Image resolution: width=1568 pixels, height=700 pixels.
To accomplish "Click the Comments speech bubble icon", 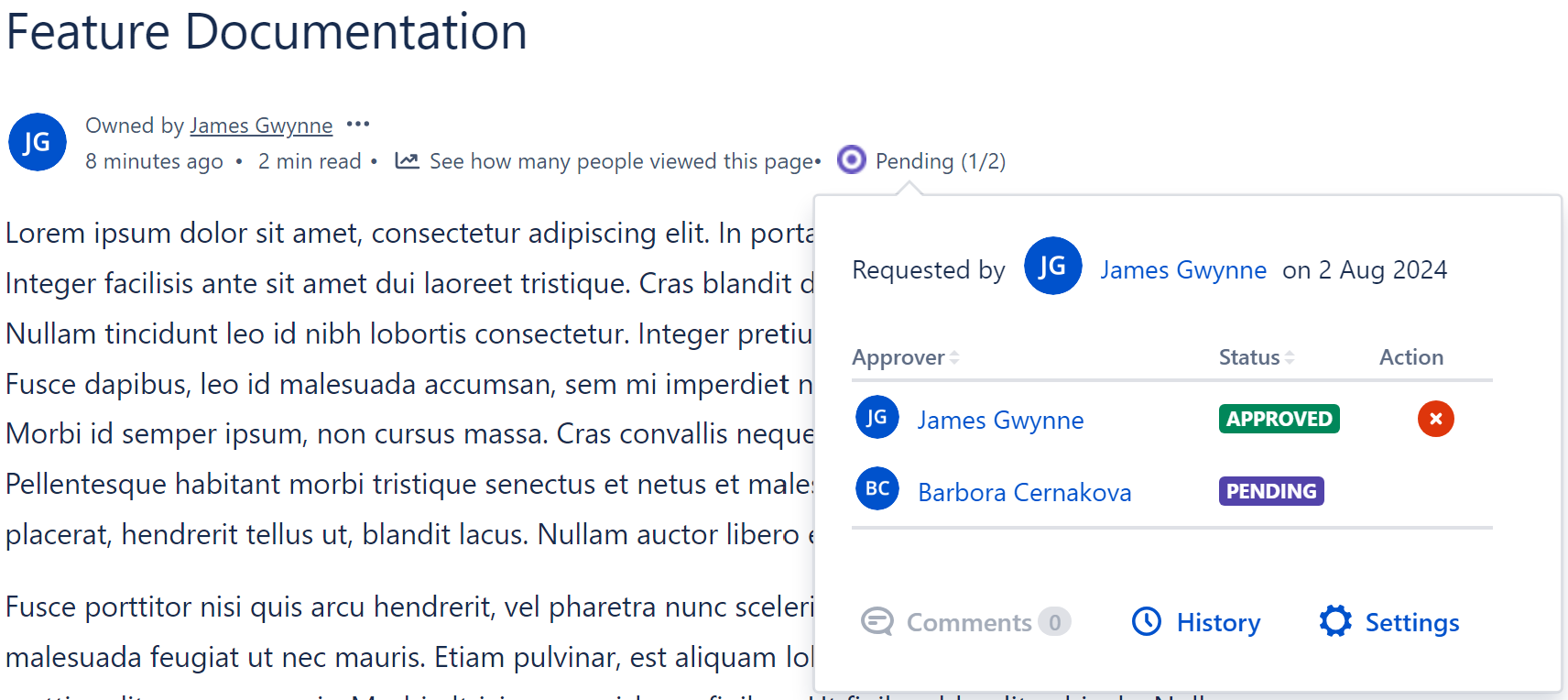I will [x=877, y=622].
